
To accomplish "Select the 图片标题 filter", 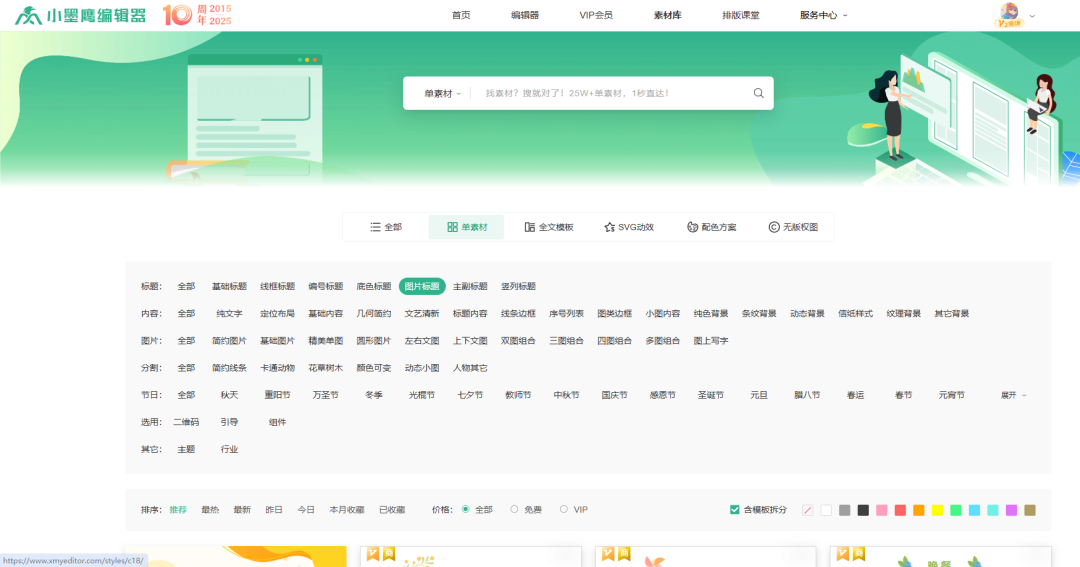I will coord(422,286).
